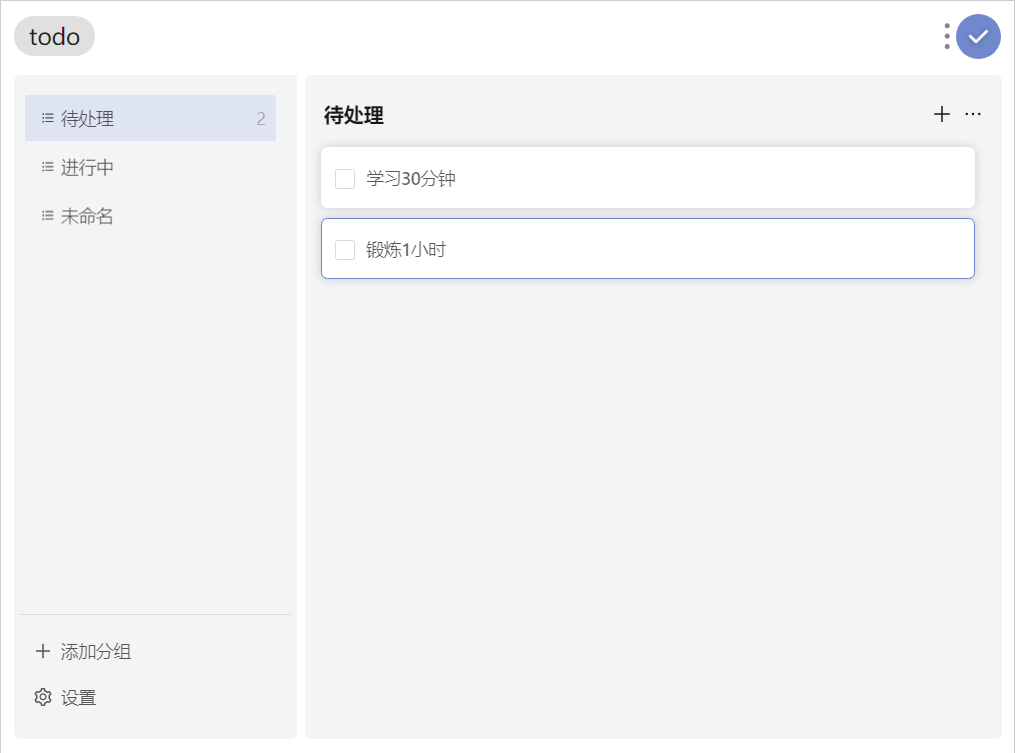Click the list icon beside 未命名
This screenshot has height=753, width=1015.
tap(47, 216)
